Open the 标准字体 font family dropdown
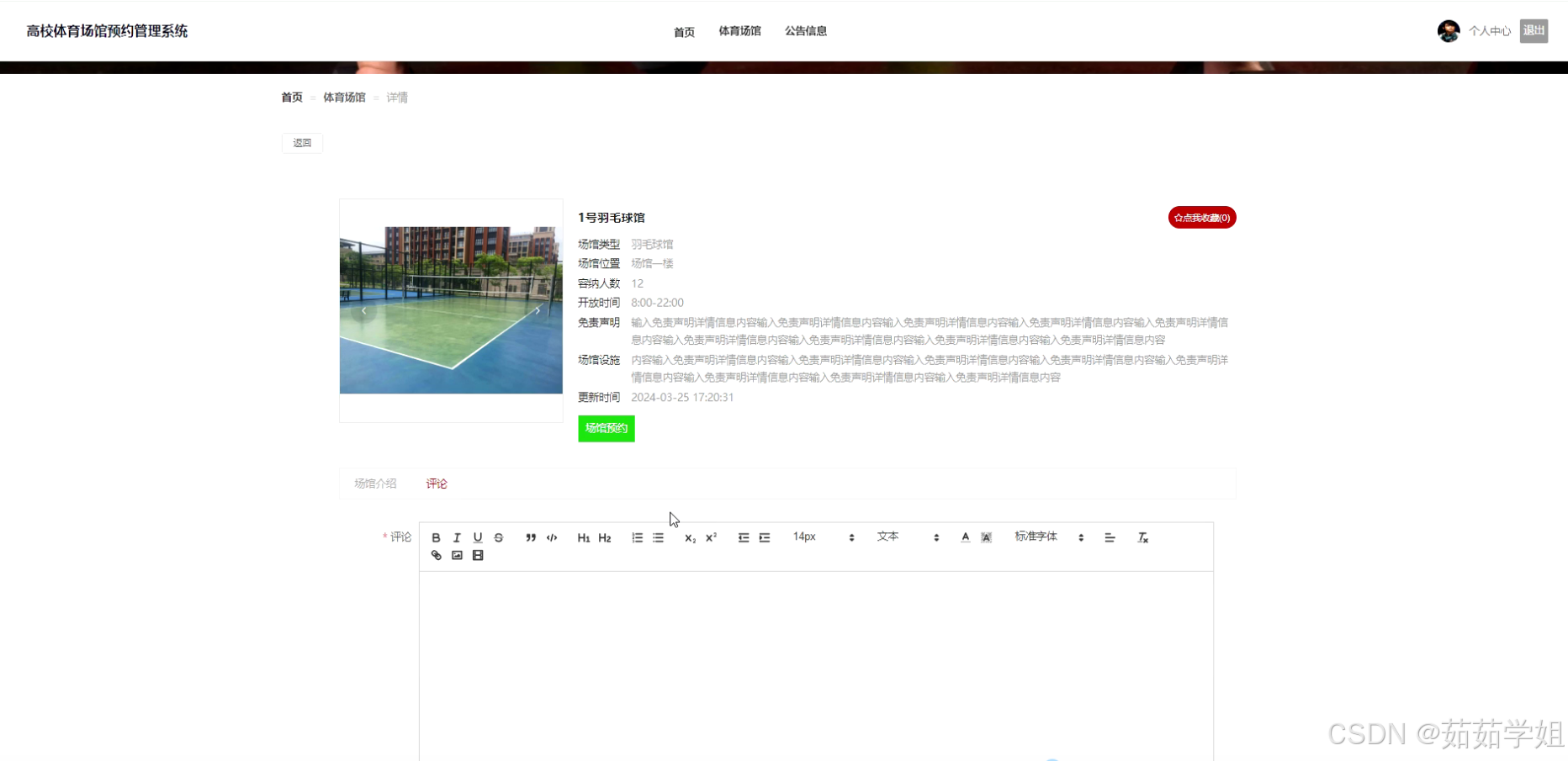 pos(1049,536)
